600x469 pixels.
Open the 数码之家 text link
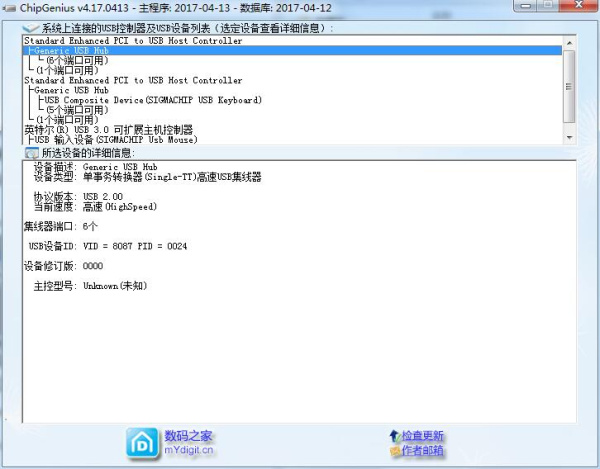point(189,436)
